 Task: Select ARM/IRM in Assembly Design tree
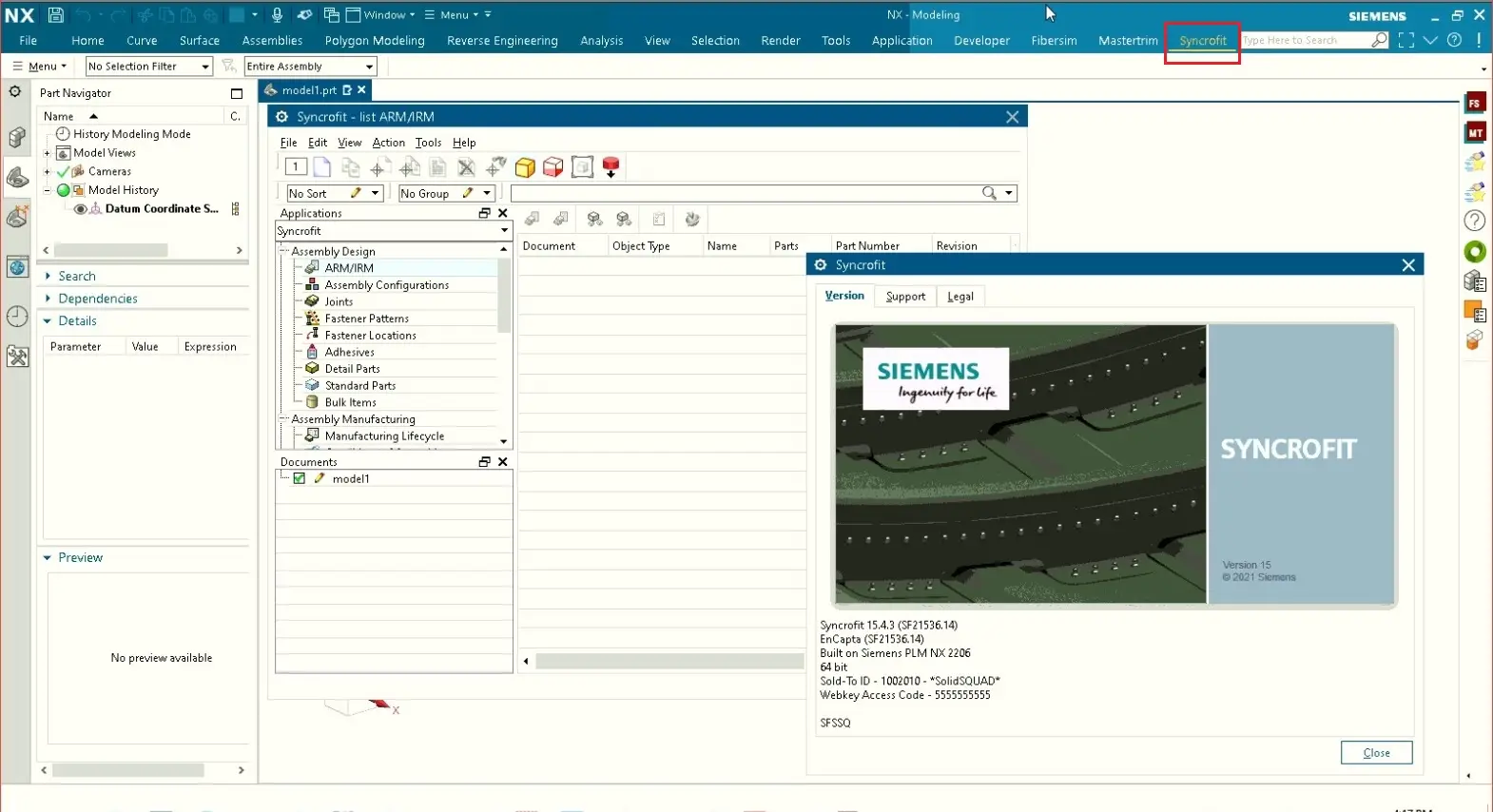pyautogui.click(x=349, y=268)
